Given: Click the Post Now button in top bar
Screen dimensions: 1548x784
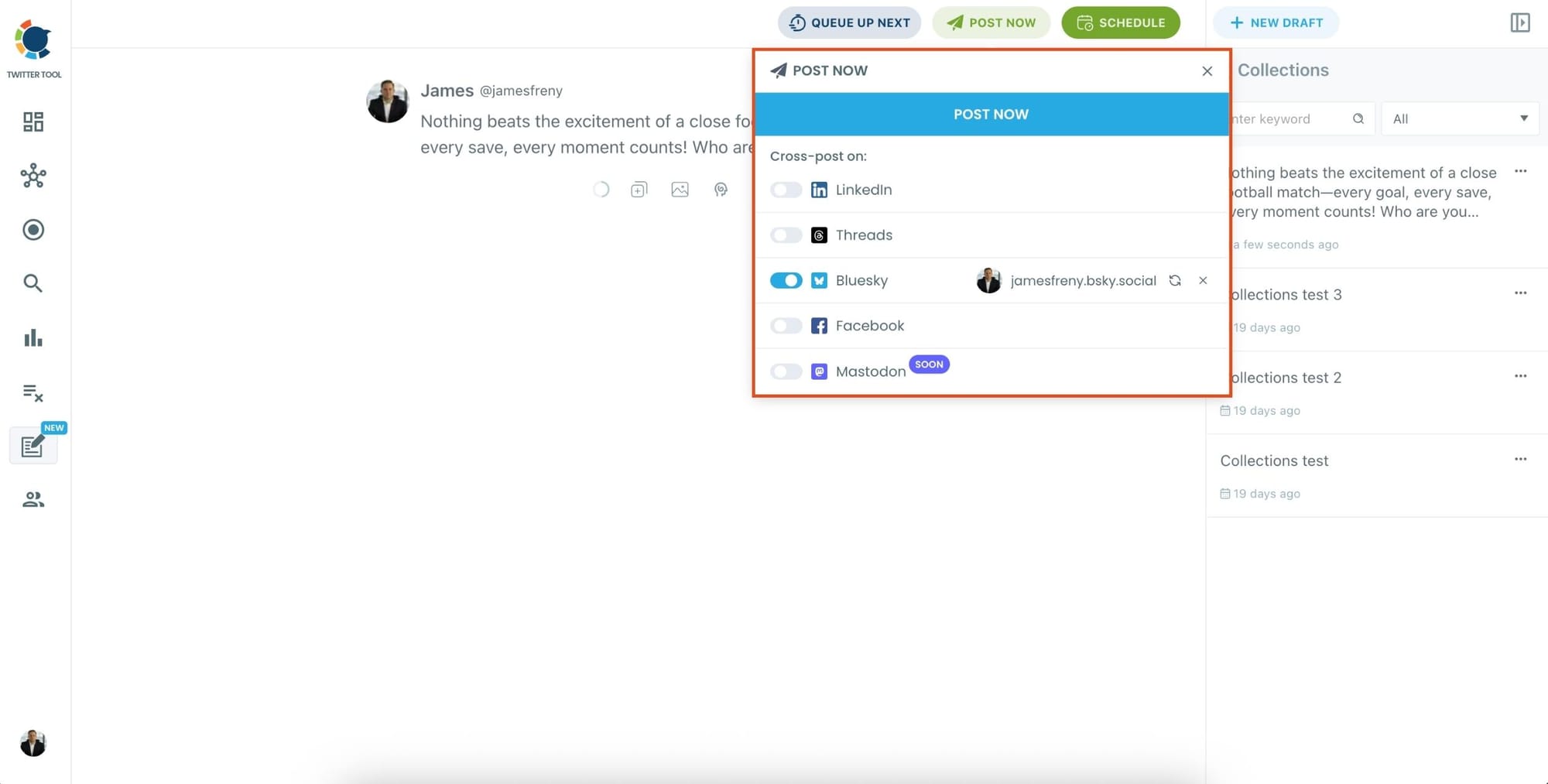Looking at the screenshot, I should 991,22.
